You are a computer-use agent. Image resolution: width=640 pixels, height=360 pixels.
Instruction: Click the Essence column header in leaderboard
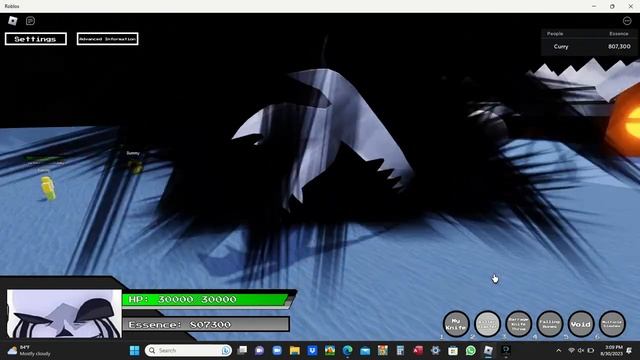pyautogui.click(x=619, y=34)
